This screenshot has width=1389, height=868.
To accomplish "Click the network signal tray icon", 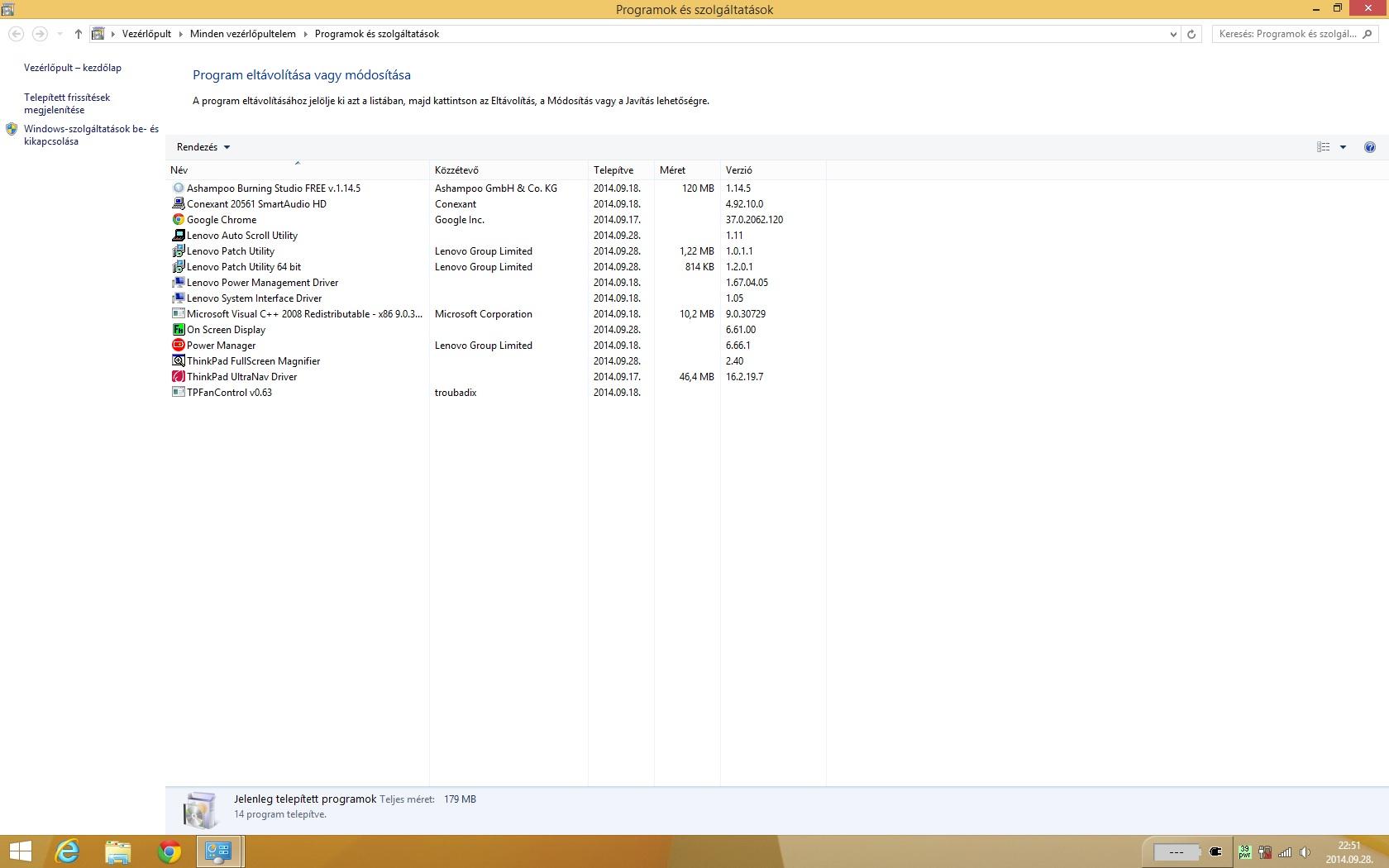I will click(x=1285, y=852).
